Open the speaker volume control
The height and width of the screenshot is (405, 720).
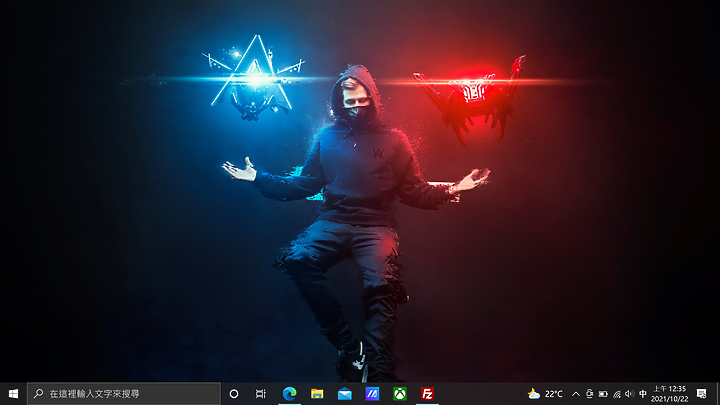pyautogui.click(x=629, y=394)
